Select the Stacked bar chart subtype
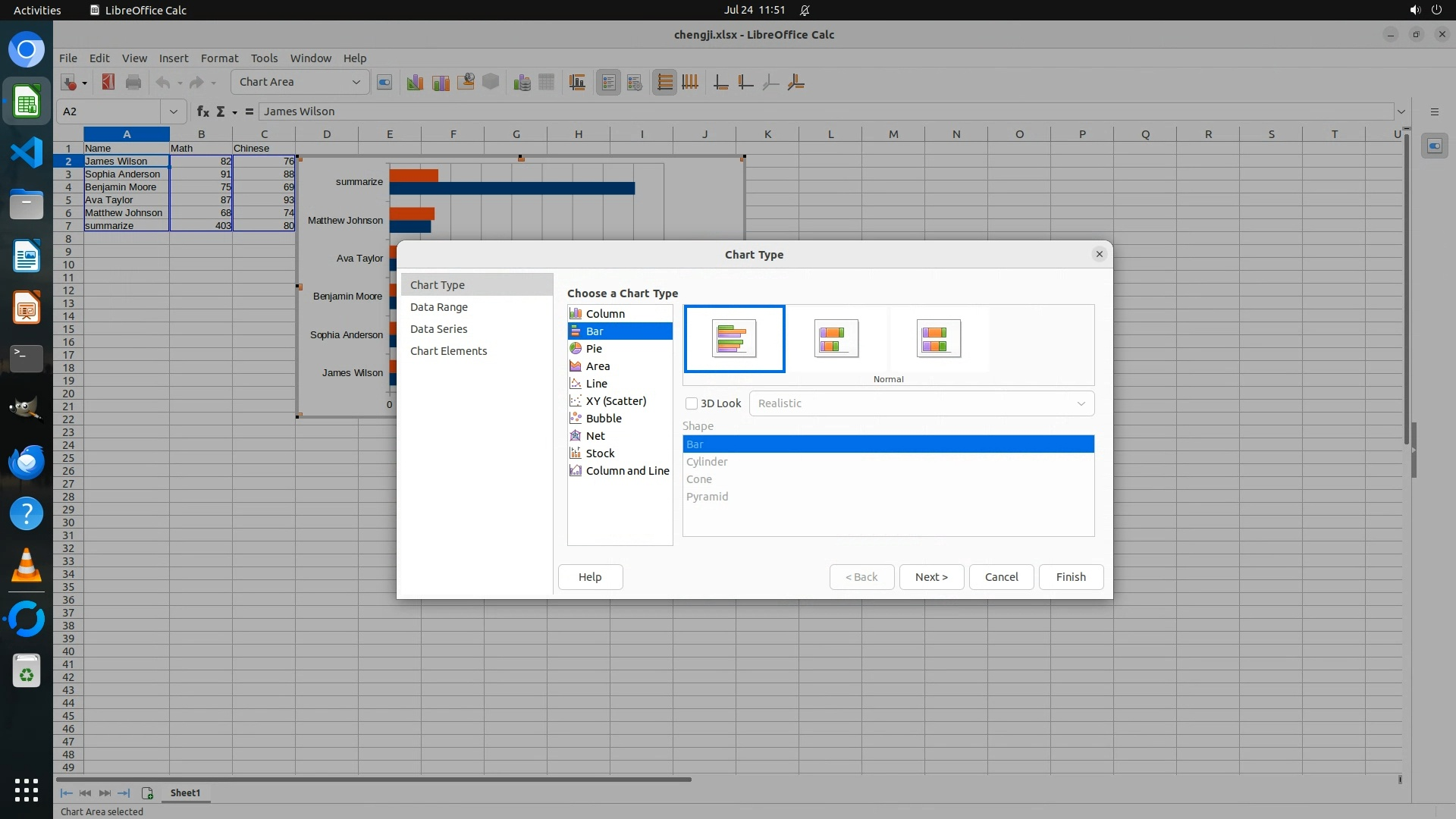The height and width of the screenshot is (819, 1456). click(836, 338)
